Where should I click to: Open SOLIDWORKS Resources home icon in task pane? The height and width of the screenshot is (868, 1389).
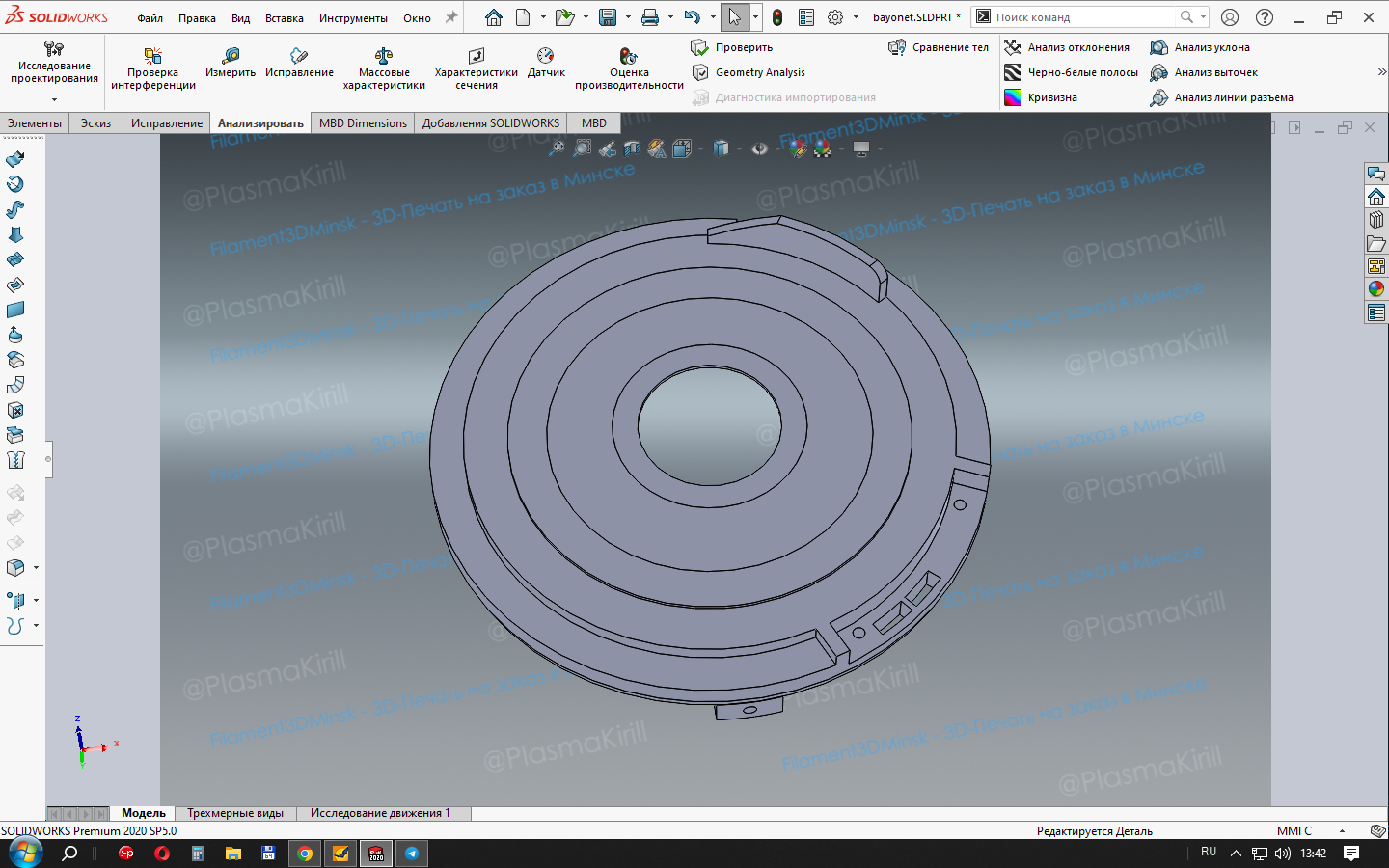pos(1376,197)
